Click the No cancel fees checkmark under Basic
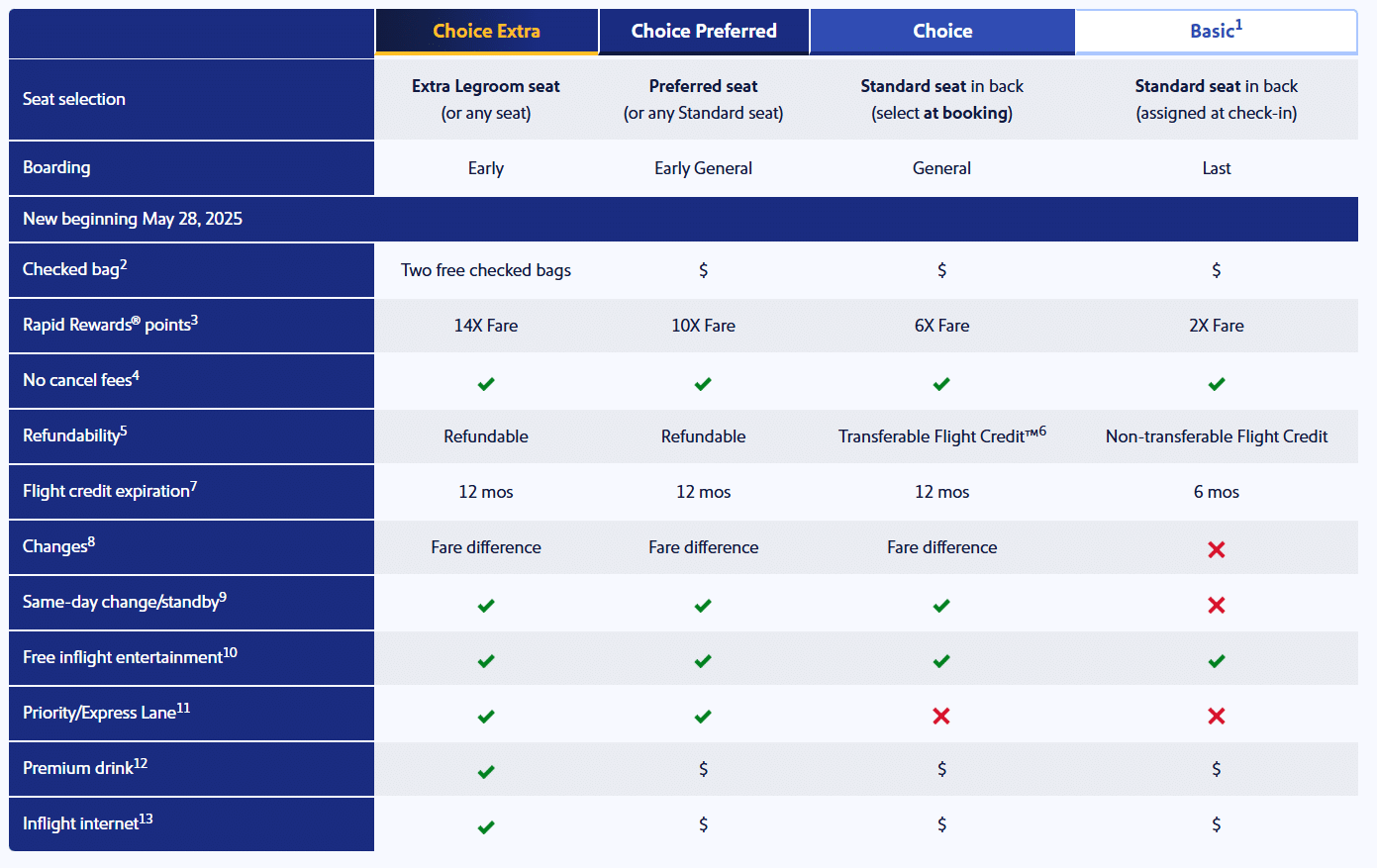This screenshot has width=1377, height=868. pyautogui.click(x=1217, y=384)
